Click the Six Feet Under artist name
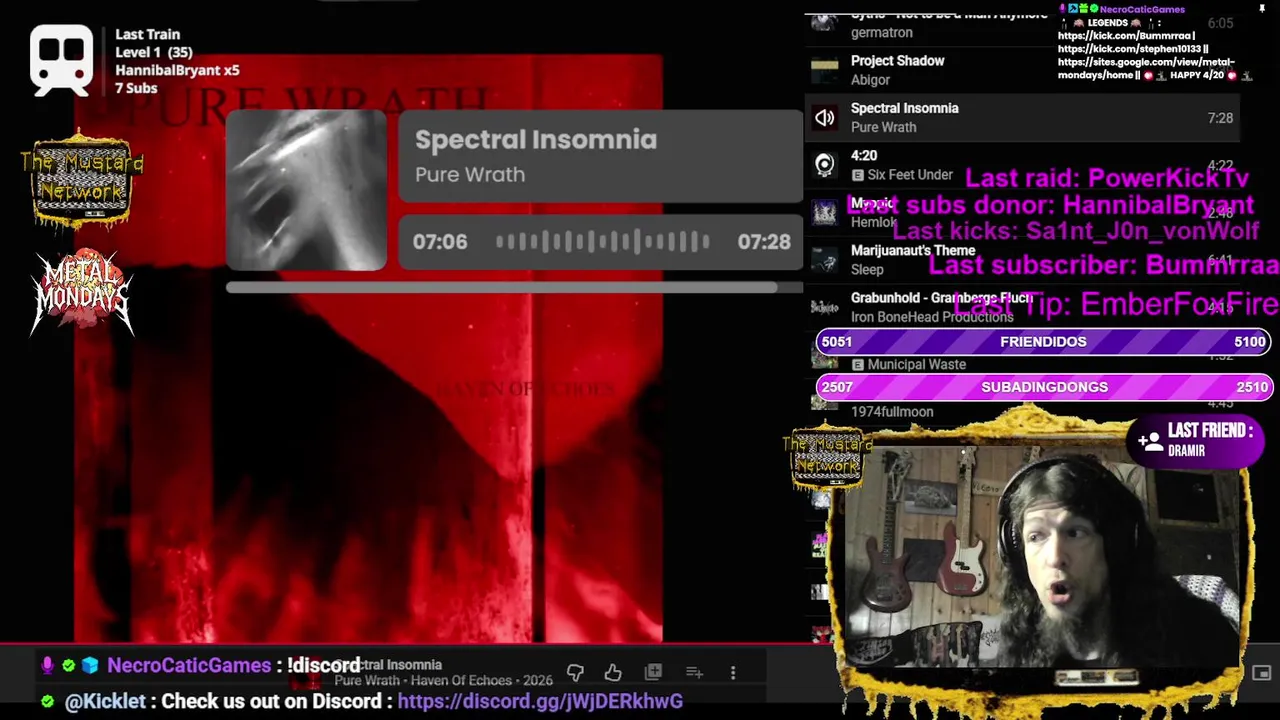 pyautogui.click(x=910, y=174)
